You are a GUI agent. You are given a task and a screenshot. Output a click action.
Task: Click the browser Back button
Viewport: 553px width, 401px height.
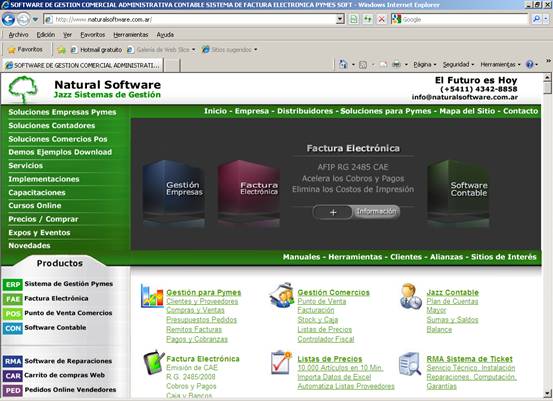tap(8, 19)
